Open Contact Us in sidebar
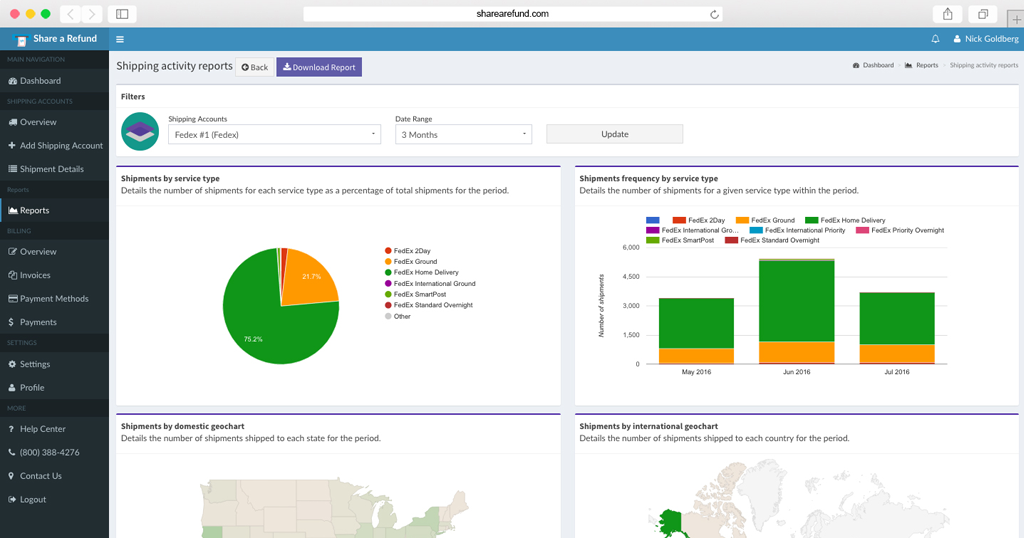Image resolution: width=1024 pixels, height=538 pixels. tap(55, 476)
